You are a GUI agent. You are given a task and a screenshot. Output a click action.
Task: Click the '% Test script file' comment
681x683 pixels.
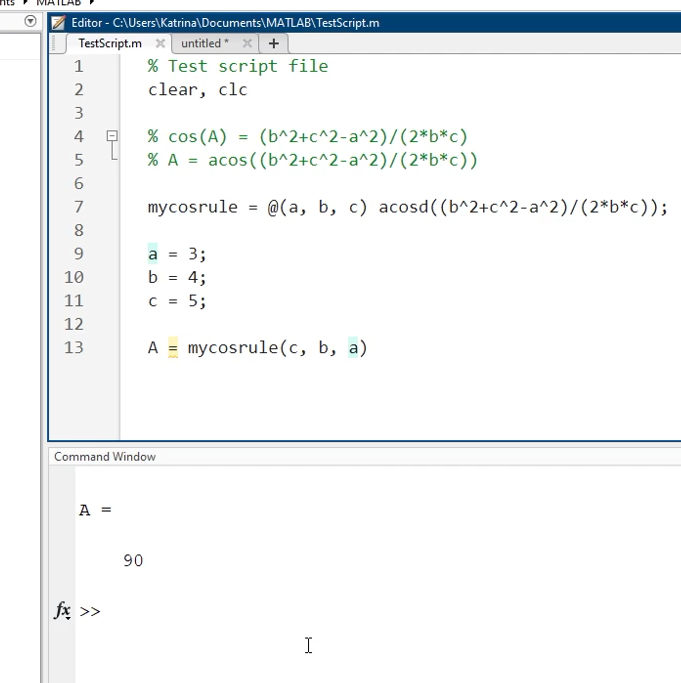point(238,66)
